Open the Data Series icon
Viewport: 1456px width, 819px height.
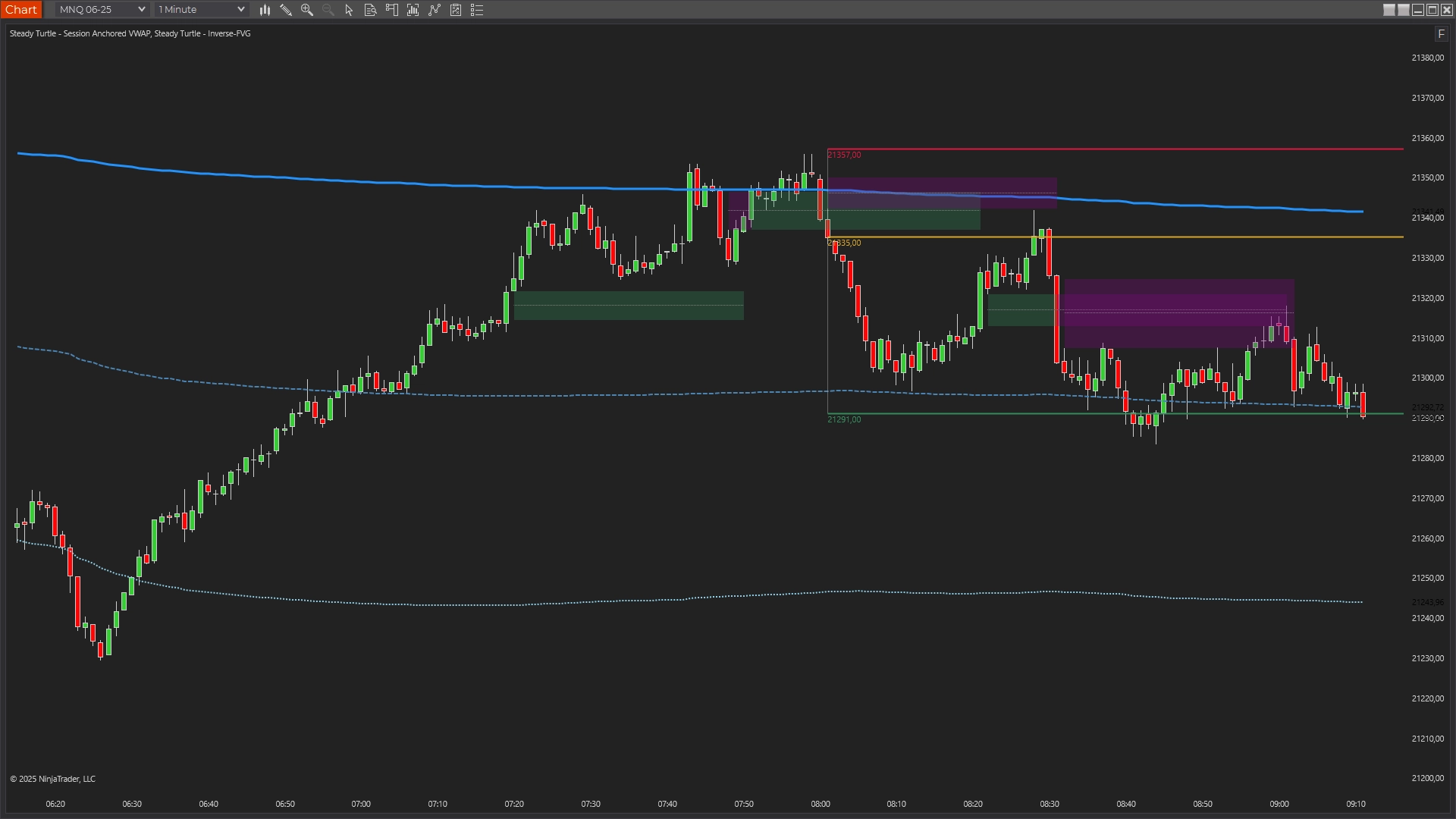click(413, 10)
